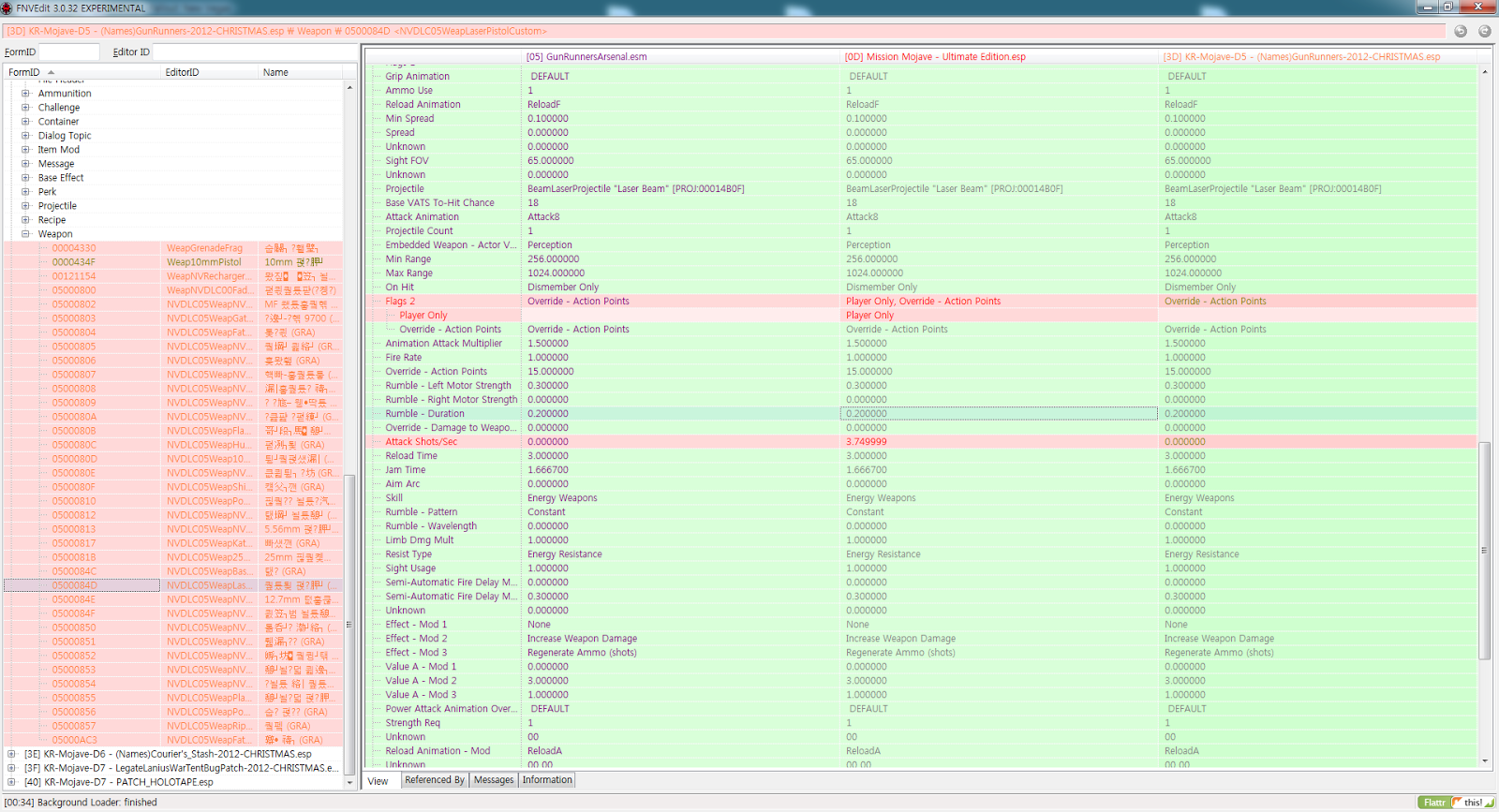The image size is (1499, 812).
Task: Click the record view scroll-down arrow
Action: tap(1484, 761)
